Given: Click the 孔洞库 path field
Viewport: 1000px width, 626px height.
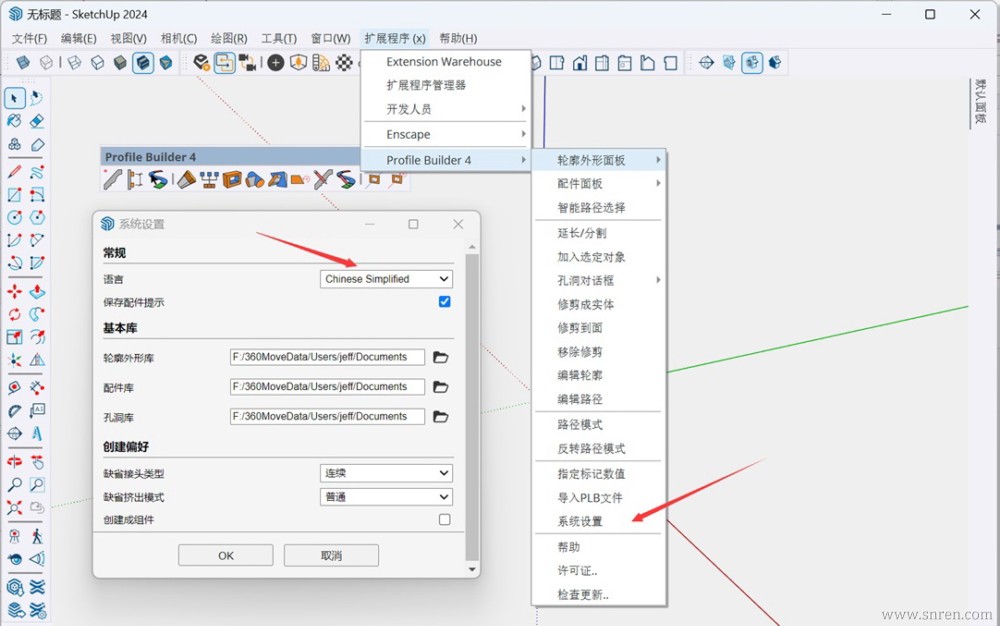Looking at the screenshot, I should pos(327,416).
